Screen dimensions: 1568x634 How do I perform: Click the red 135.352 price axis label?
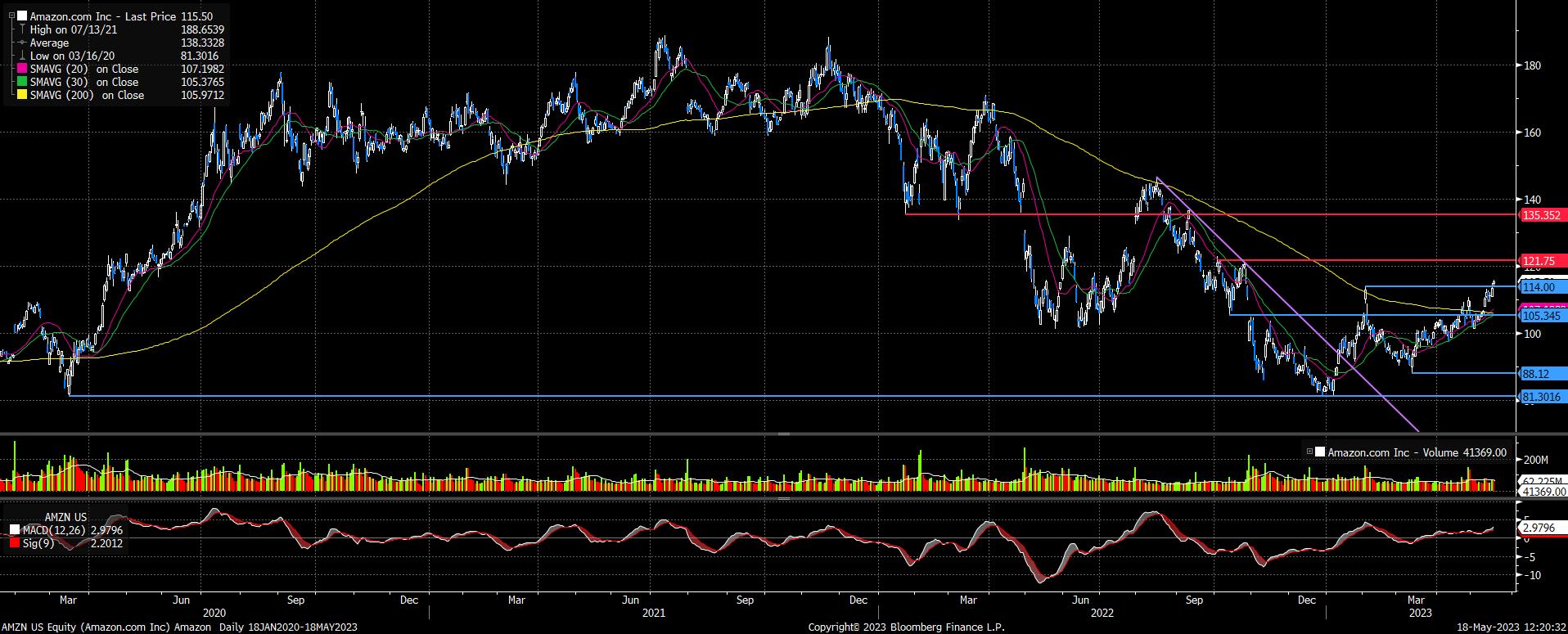pos(1542,215)
